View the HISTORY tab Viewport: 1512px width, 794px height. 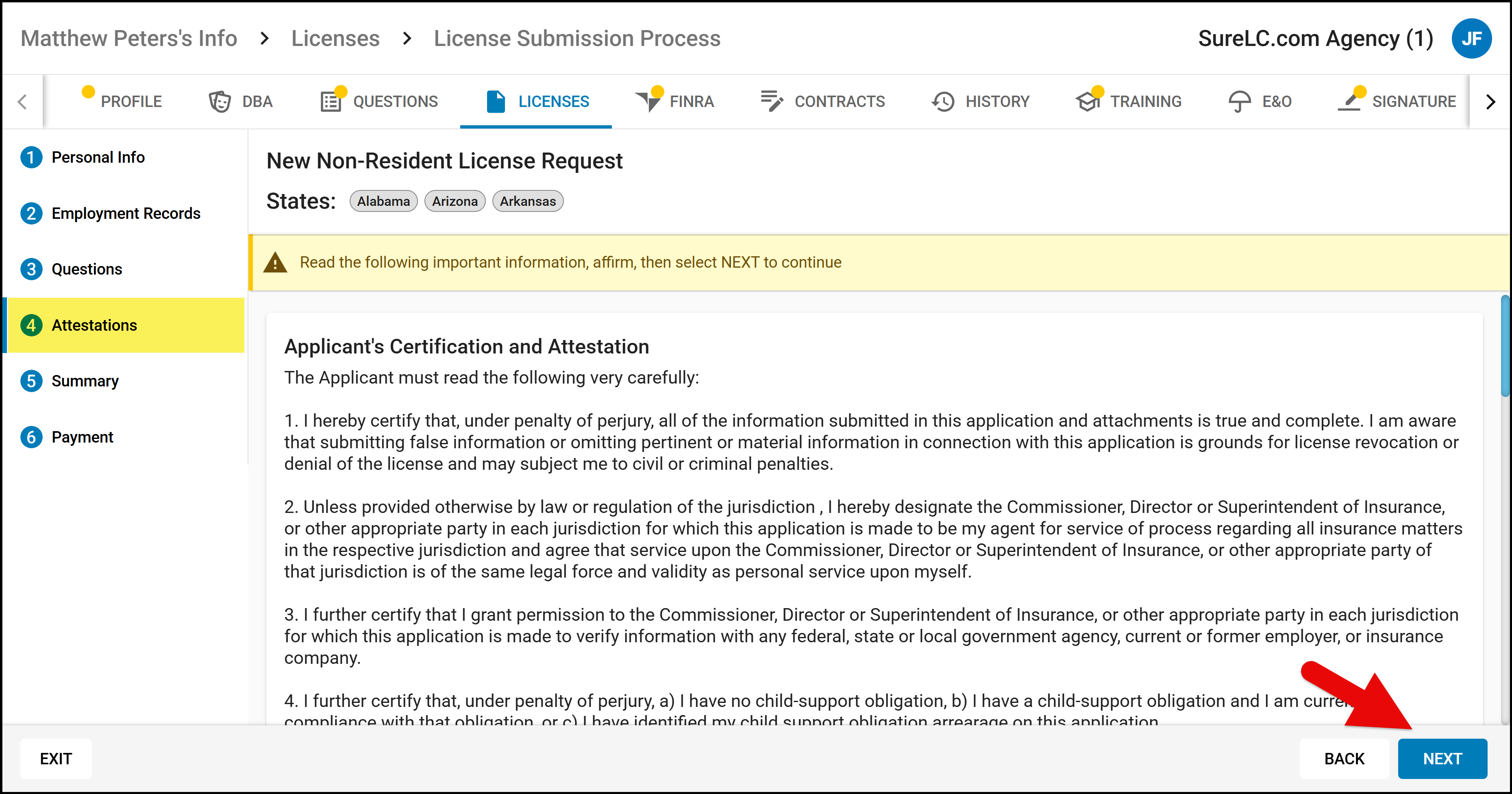point(981,102)
